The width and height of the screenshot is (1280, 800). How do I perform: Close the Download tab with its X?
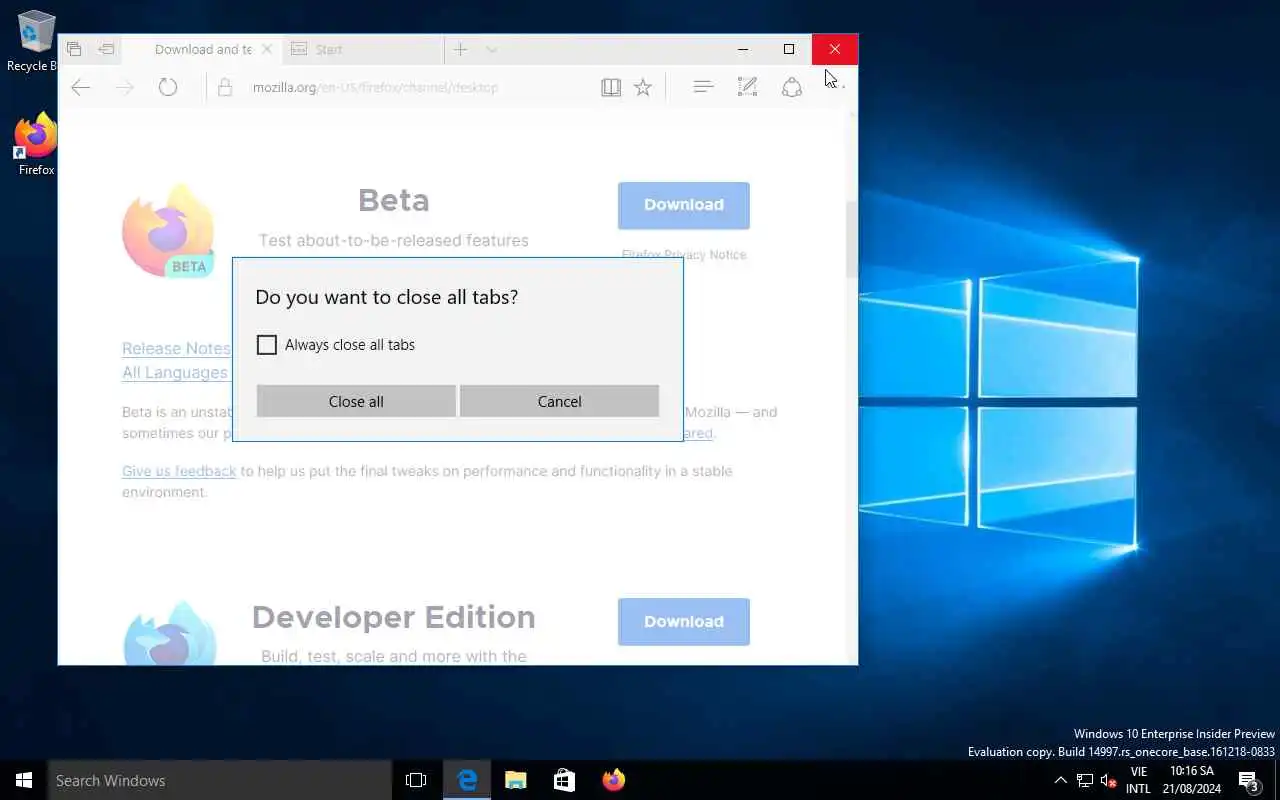[266, 49]
